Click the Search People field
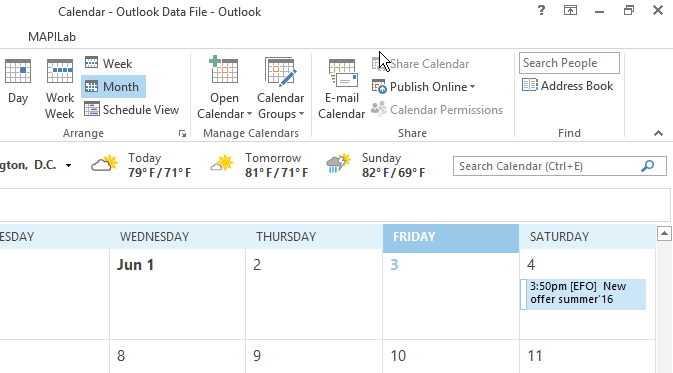The width and height of the screenshot is (673, 373). pos(569,63)
